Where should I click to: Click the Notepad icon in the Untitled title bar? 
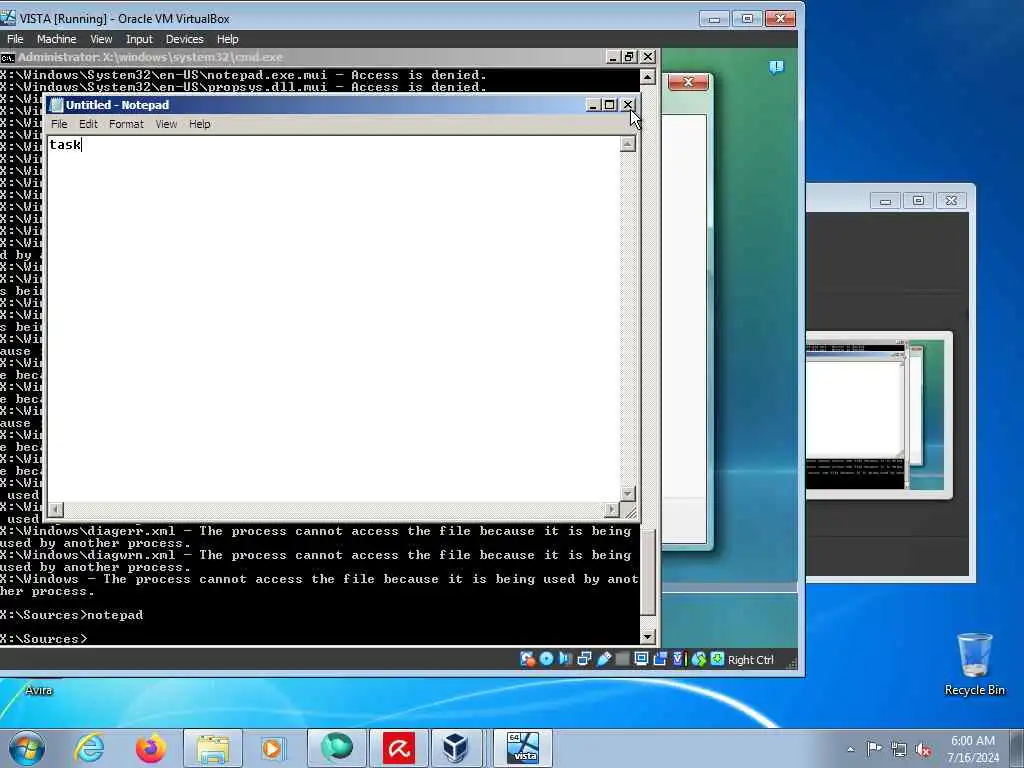pyautogui.click(x=56, y=105)
